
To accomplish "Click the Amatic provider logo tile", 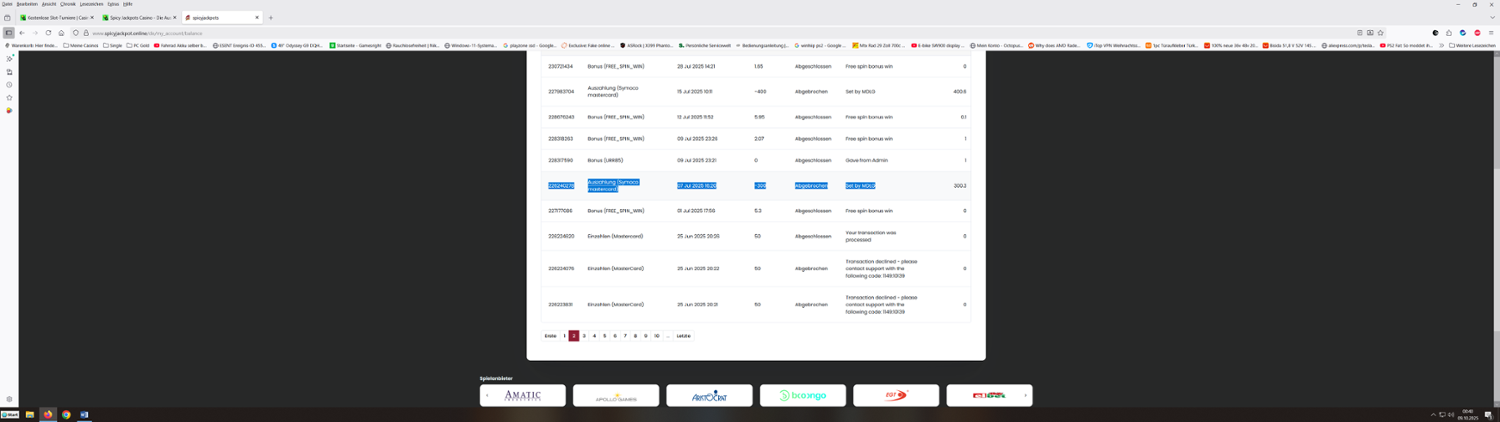I will coord(522,396).
